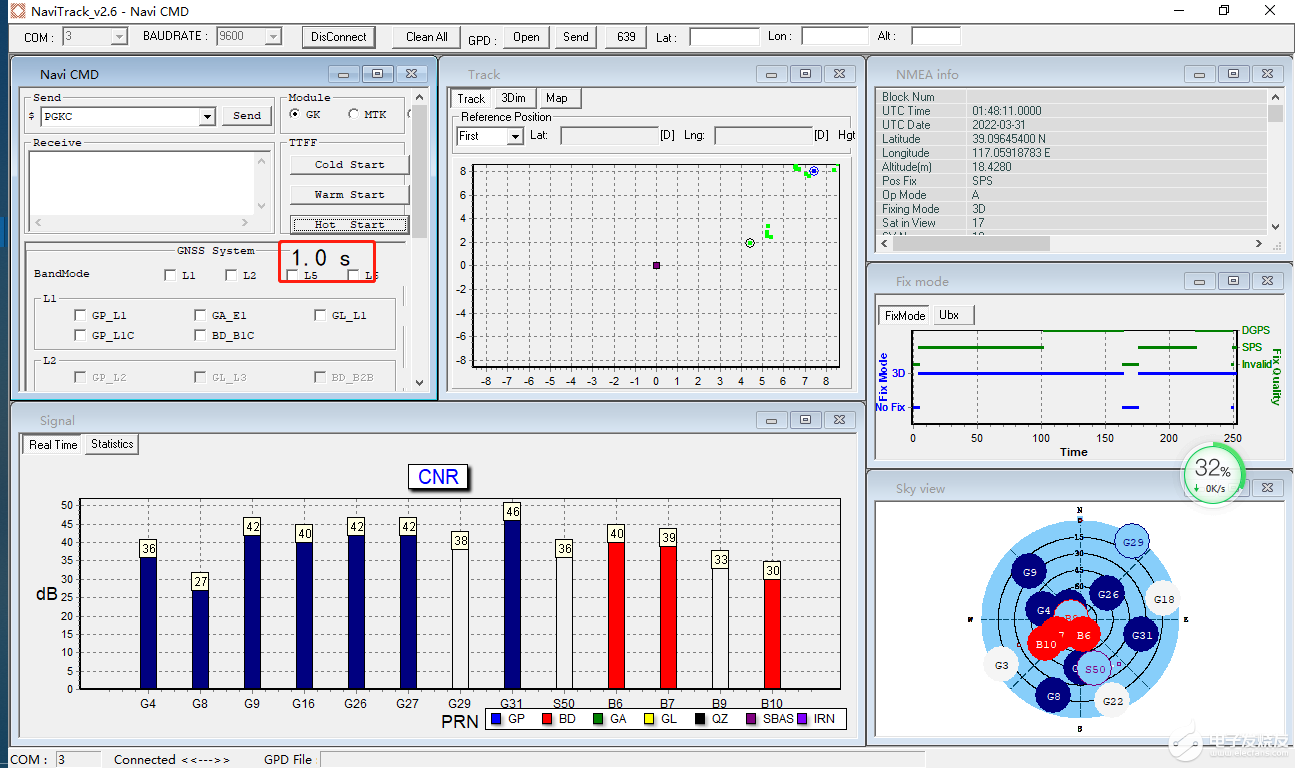Click Navi CMD panel scroll up arrow

coord(420,98)
